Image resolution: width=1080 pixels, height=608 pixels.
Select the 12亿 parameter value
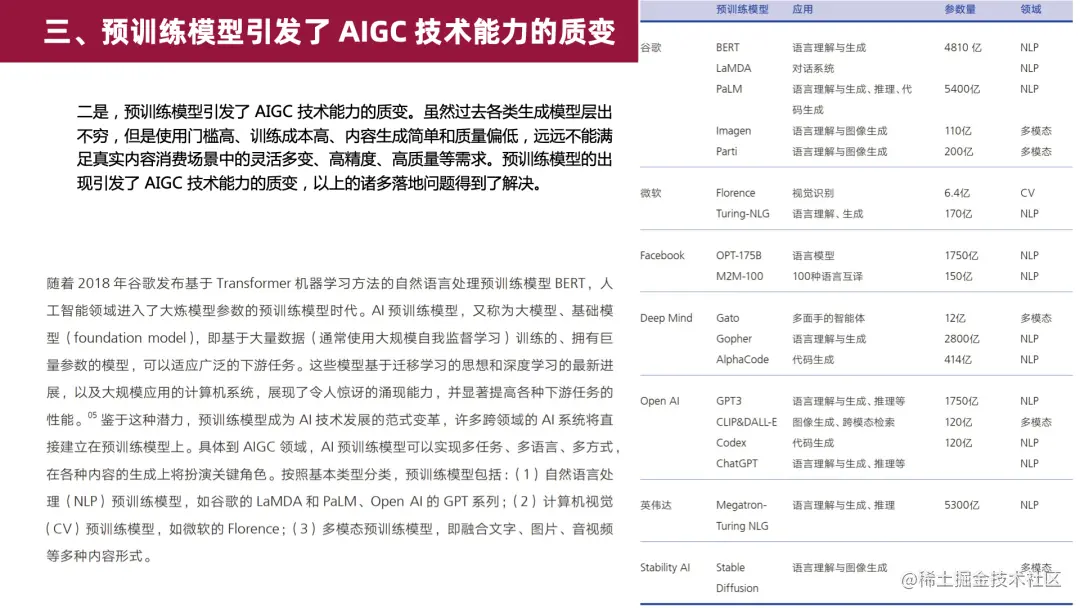(955, 318)
